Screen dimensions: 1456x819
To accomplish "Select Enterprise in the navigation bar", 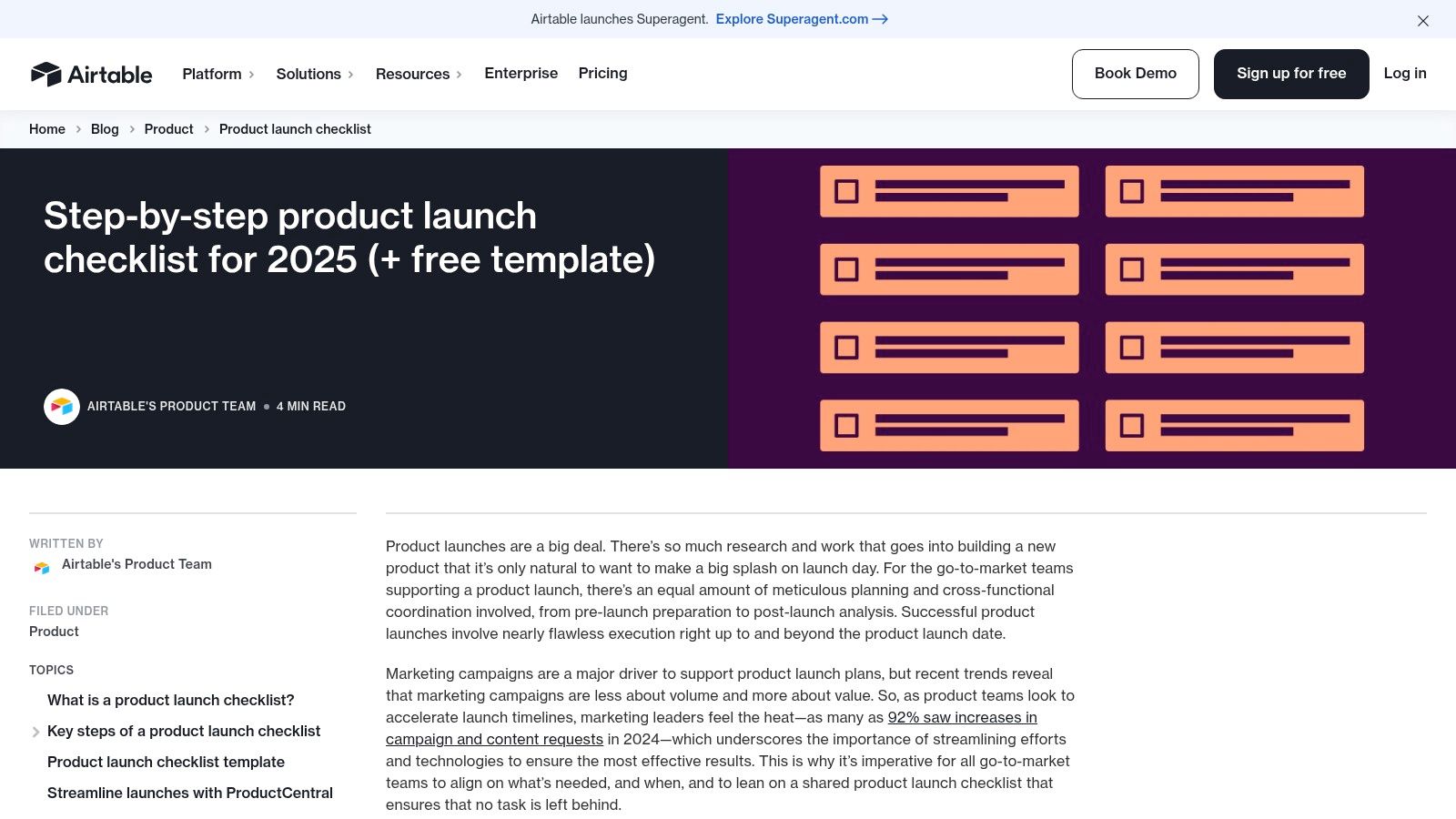I will click(521, 74).
